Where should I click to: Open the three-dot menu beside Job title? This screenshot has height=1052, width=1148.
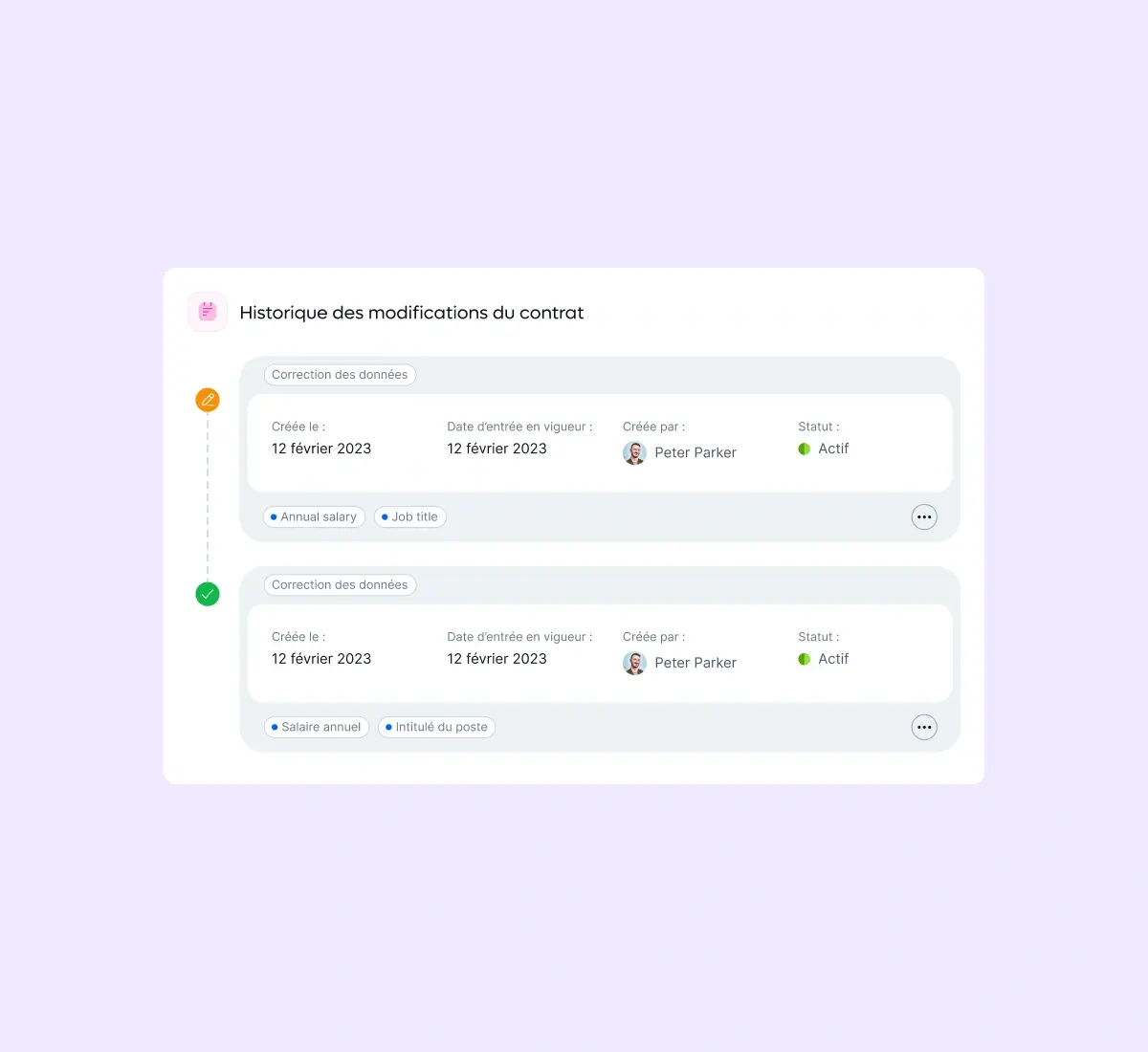point(924,517)
